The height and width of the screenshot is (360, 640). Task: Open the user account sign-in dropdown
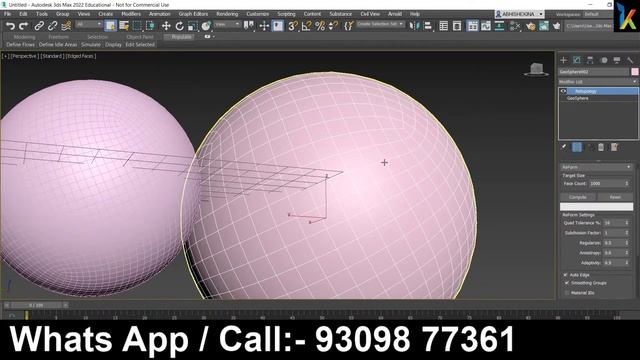tap(520, 14)
